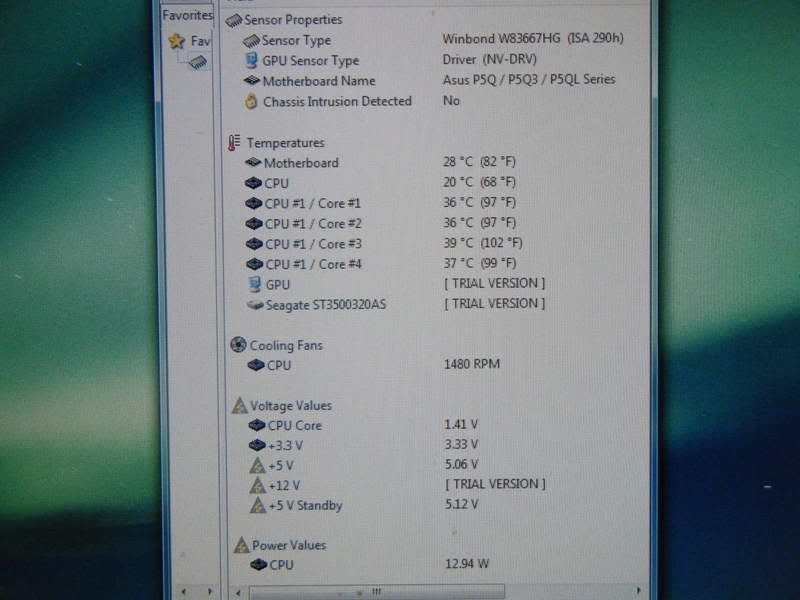
Task: Click the +12 V triangle icon
Action: coord(258,485)
